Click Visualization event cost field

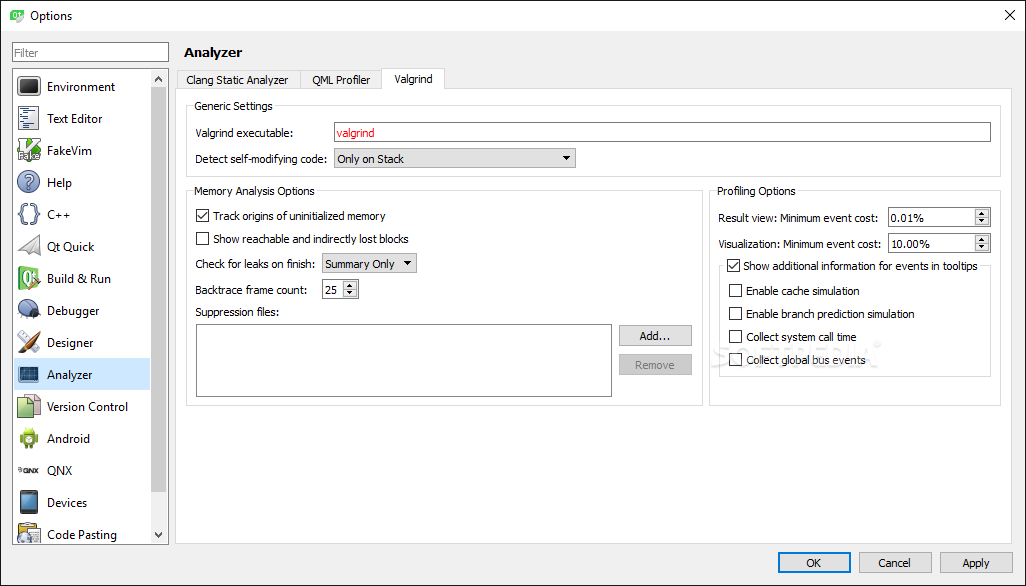point(930,243)
